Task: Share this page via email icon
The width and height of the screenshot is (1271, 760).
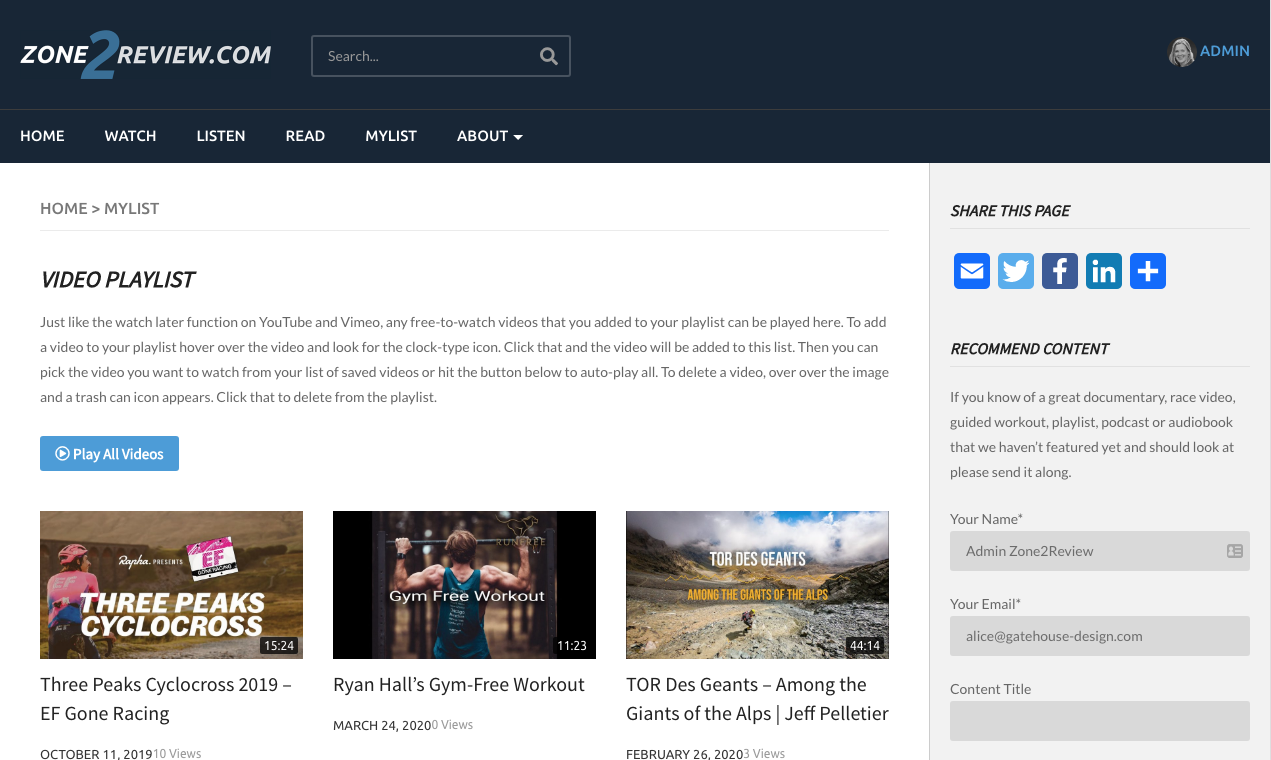Action: pos(972,271)
